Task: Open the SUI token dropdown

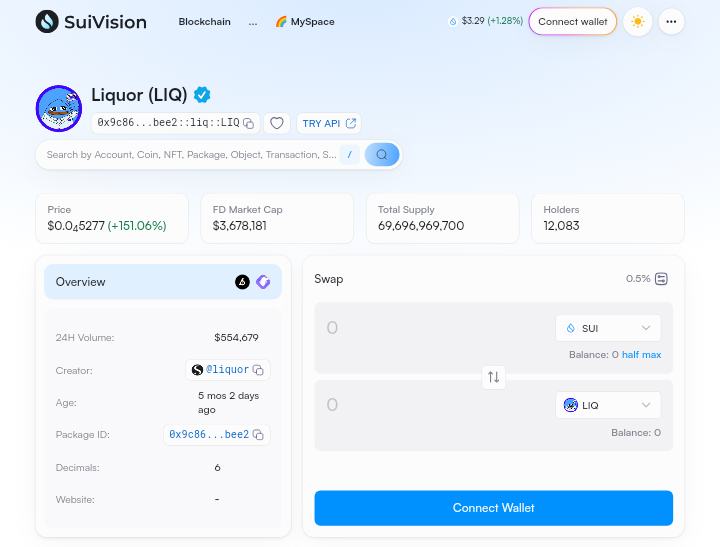Action: (608, 328)
